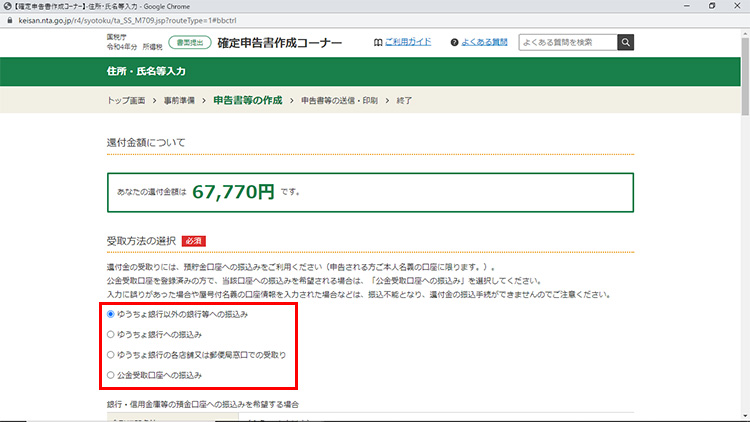Click the 必須 red label
Screen dimensions: 750x422
click(x=193, y=241)
